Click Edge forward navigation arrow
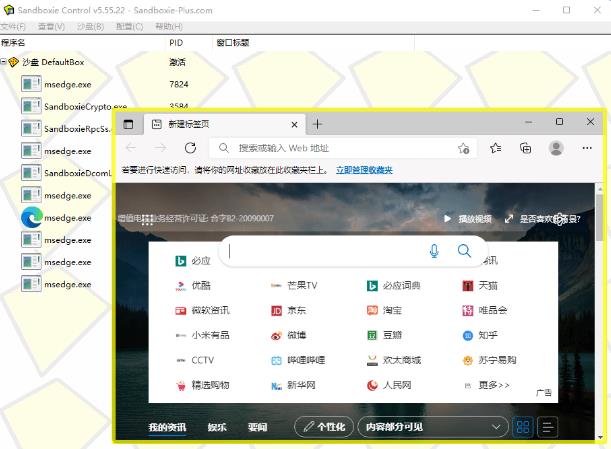The image size is (611, 449). pos(161,148)
